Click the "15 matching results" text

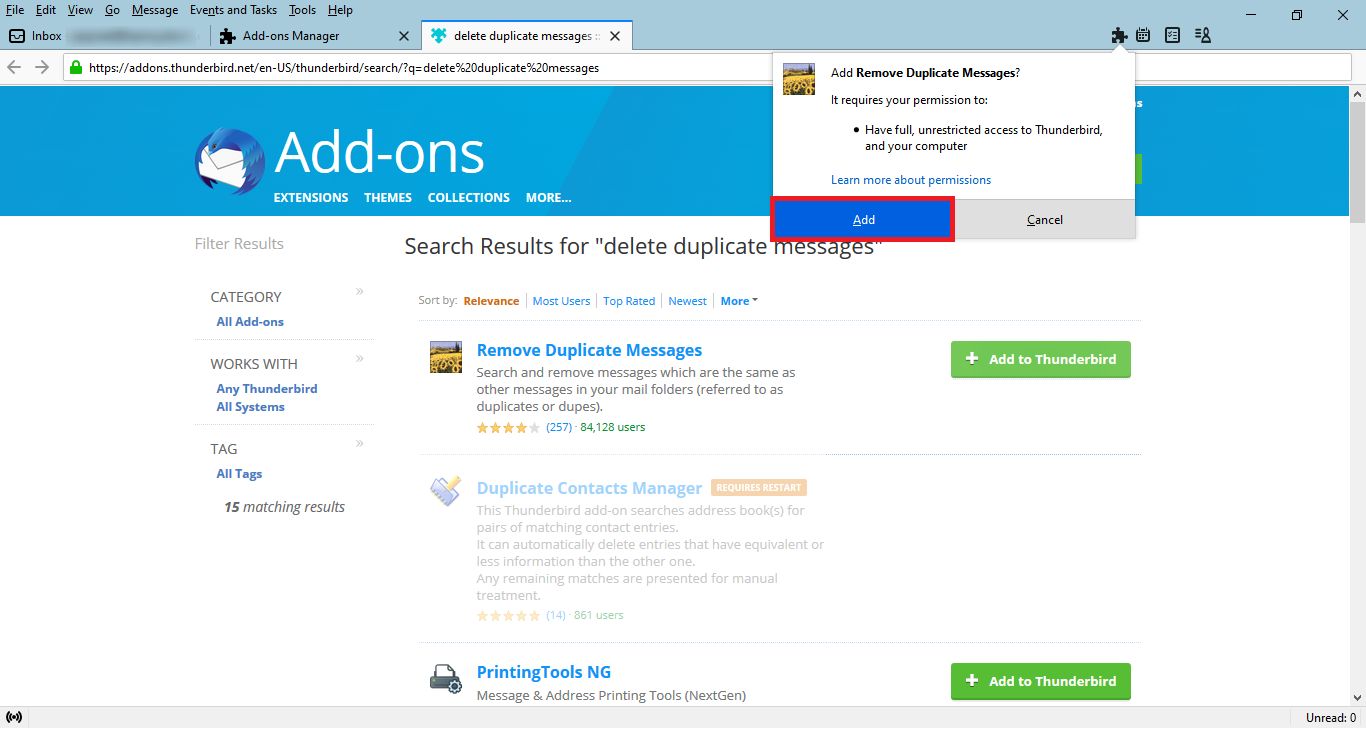coord(284,507)
